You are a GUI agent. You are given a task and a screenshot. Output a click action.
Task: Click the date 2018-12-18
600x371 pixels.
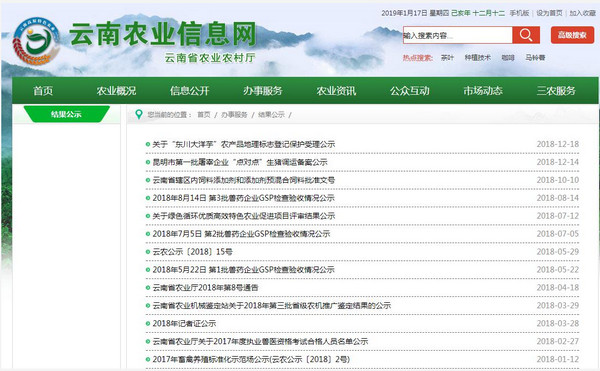pos(558,144)
